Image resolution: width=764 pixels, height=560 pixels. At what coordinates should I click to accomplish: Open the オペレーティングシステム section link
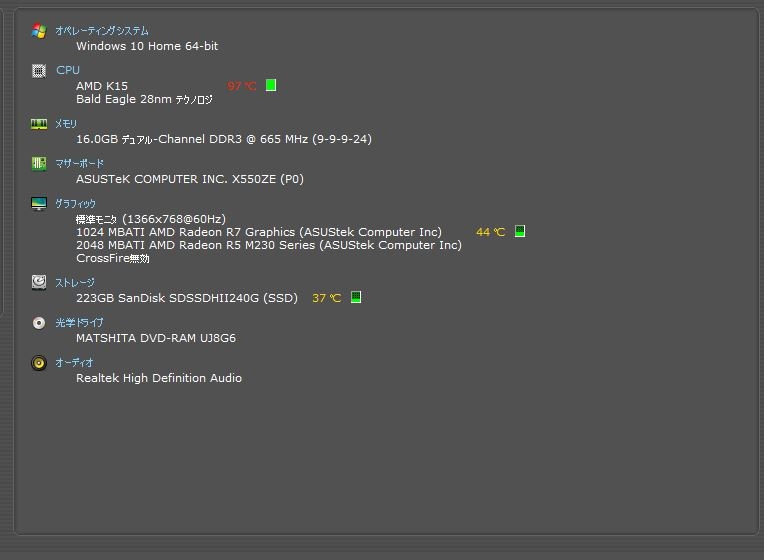(102, 31)
